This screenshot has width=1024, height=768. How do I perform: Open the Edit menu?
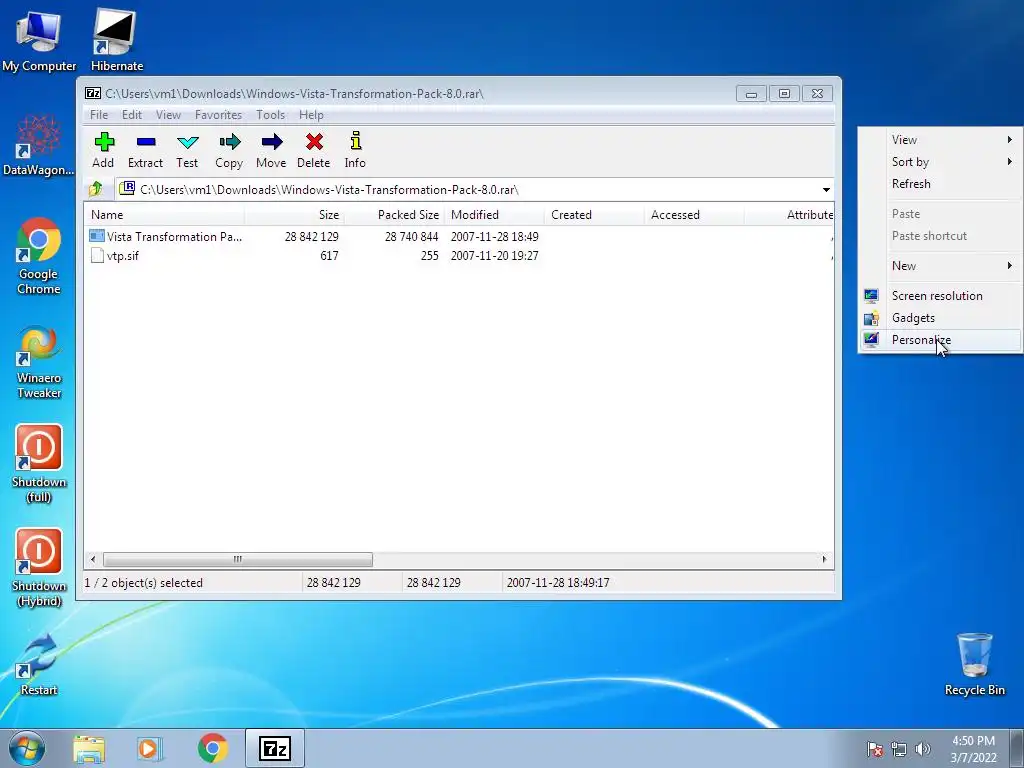[132, 115]
